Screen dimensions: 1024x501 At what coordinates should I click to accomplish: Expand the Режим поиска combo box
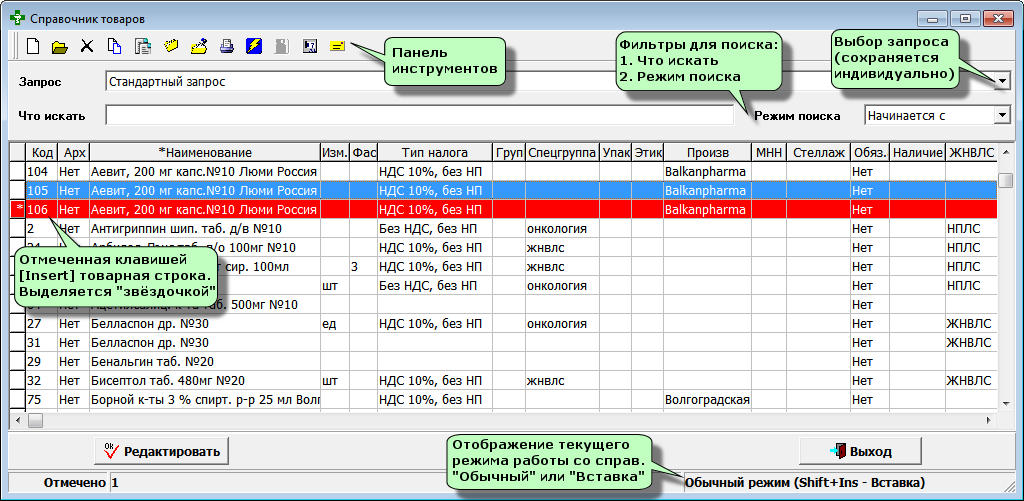(1003, 116)
